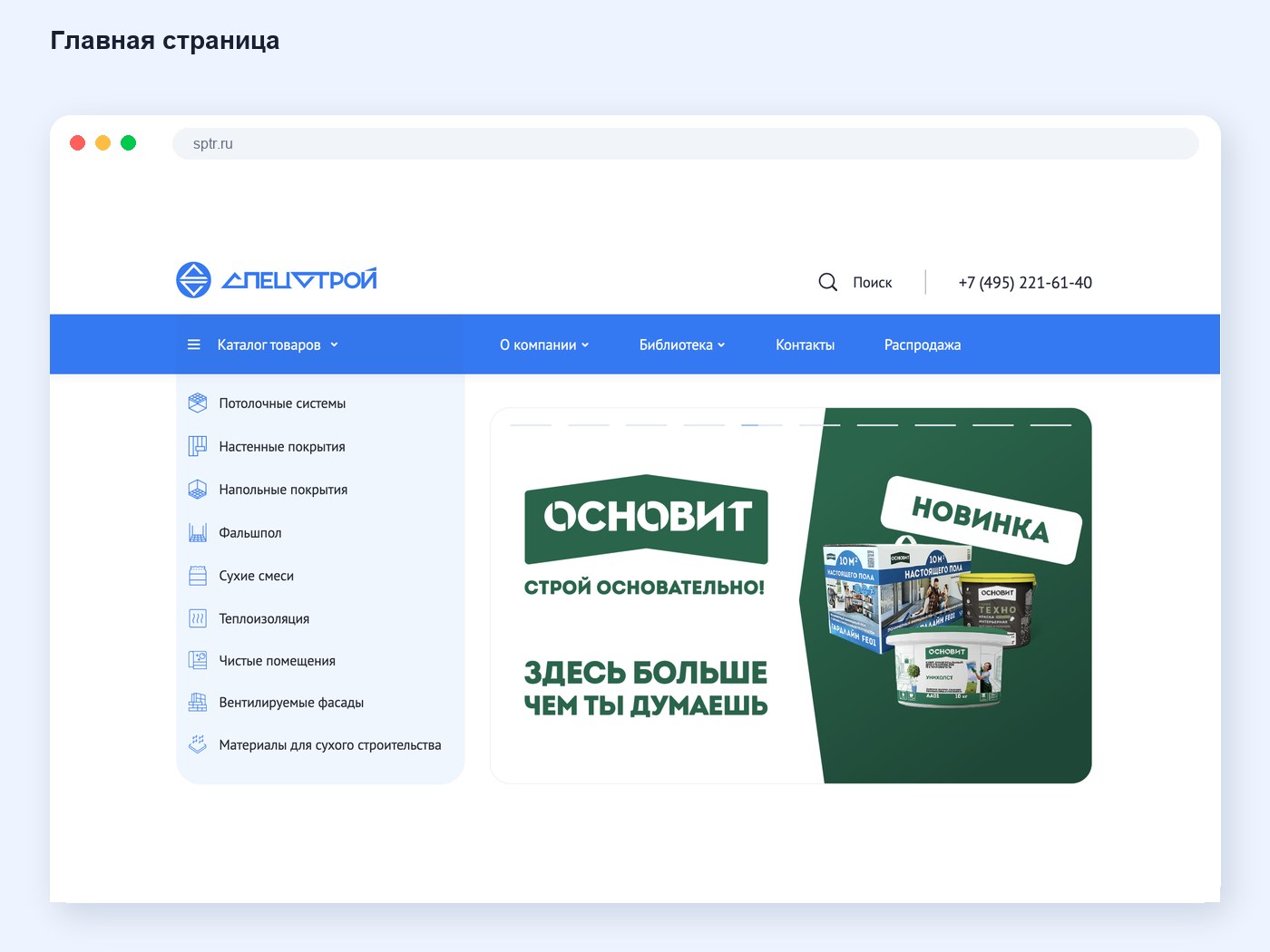Select the Сухие смеси text link
This screenshot has width=1270, height=952.
pyautogui.click(x=257, y=576)
